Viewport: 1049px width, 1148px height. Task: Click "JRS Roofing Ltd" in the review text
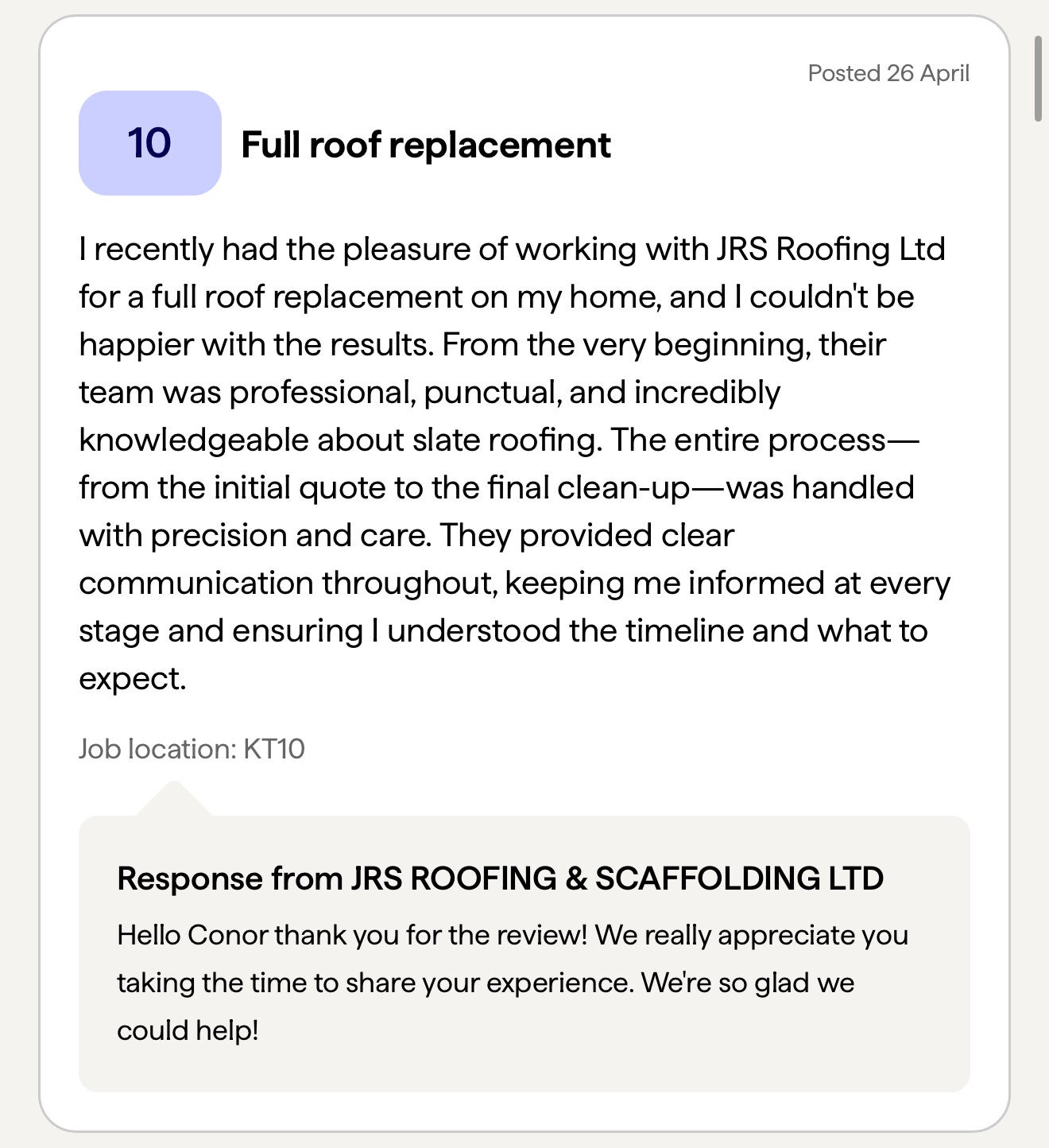[830, 250]
